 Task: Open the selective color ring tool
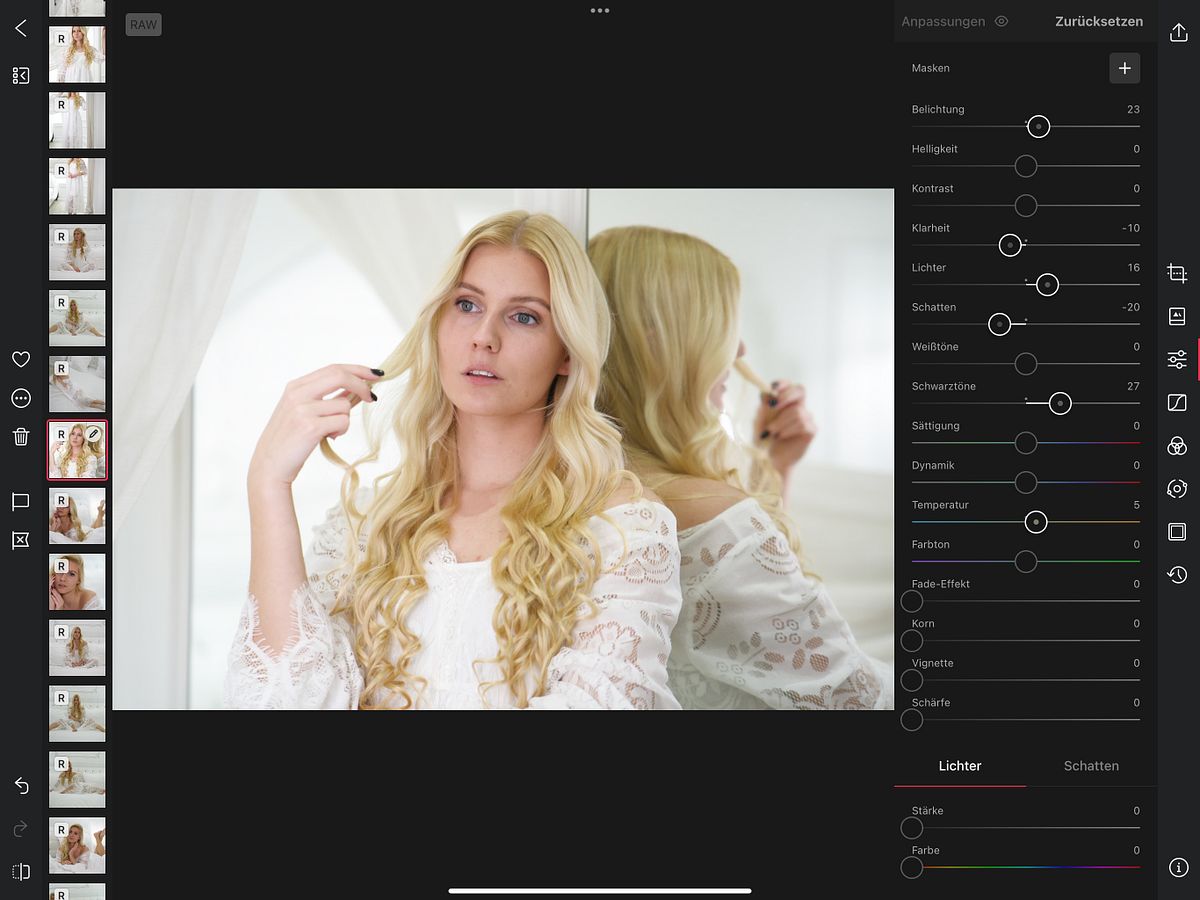coord(1177,489)
